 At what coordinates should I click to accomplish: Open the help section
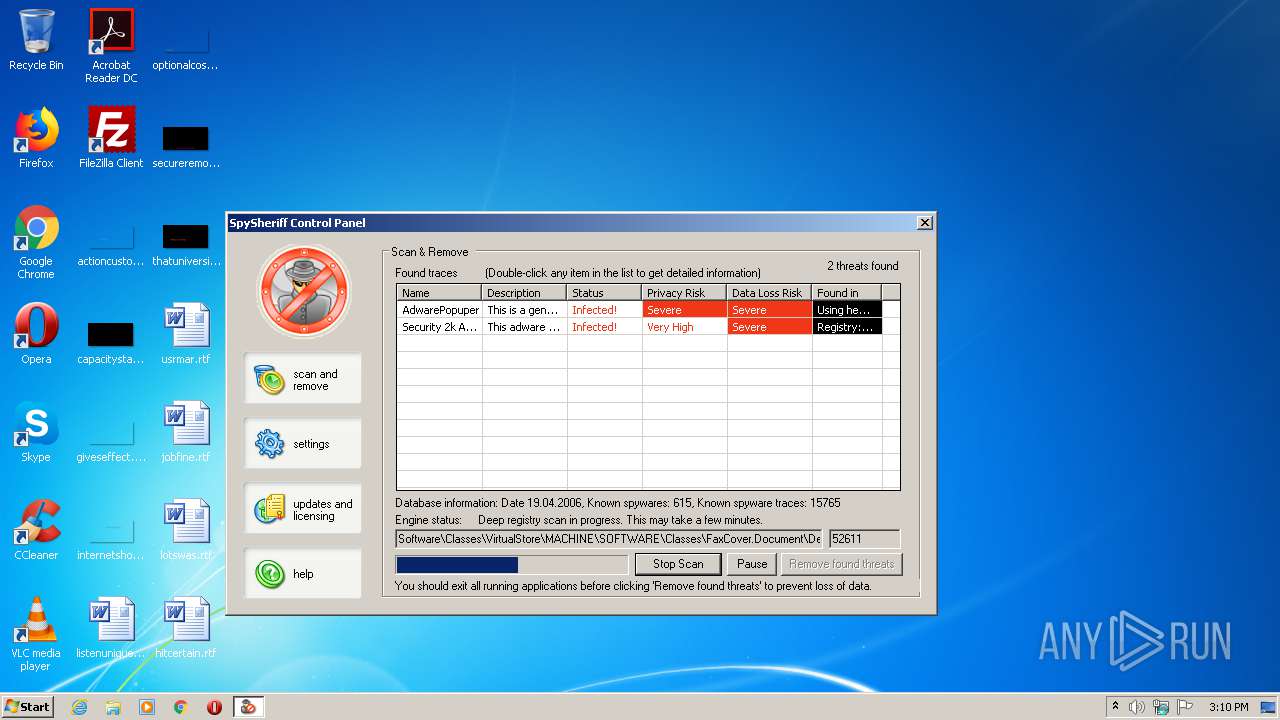(303, 574)
